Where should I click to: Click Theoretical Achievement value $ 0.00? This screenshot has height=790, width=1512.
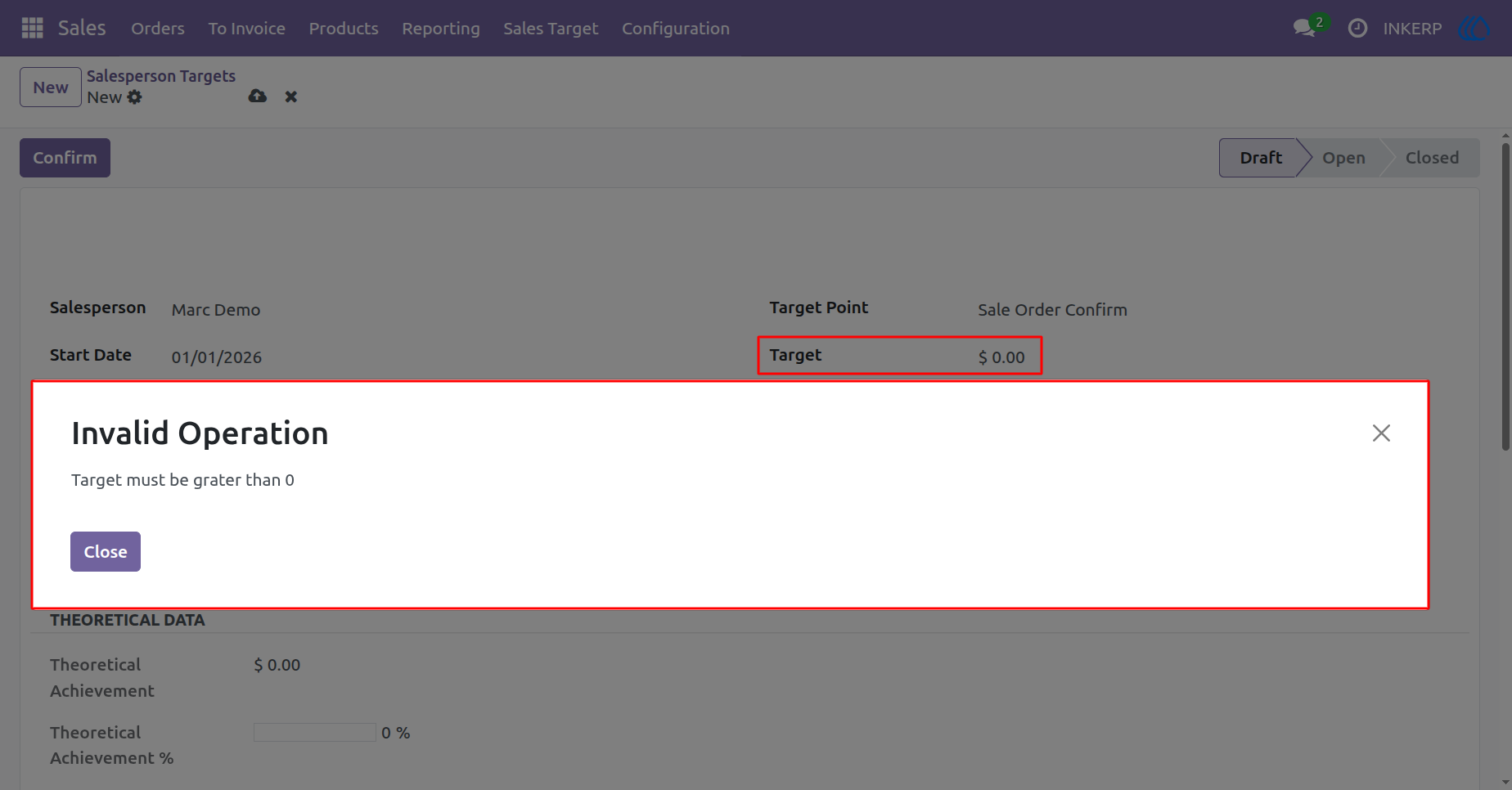(277, 665)
